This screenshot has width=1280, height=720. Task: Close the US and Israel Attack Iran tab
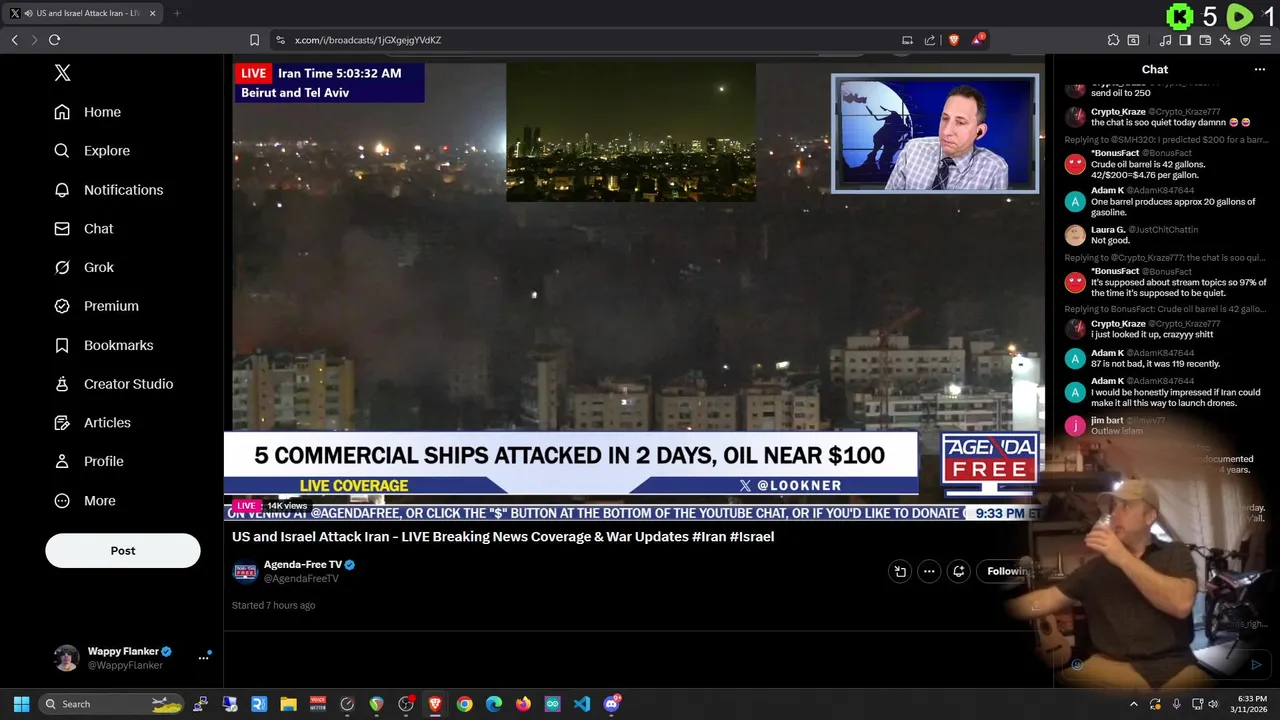[153, 13]
